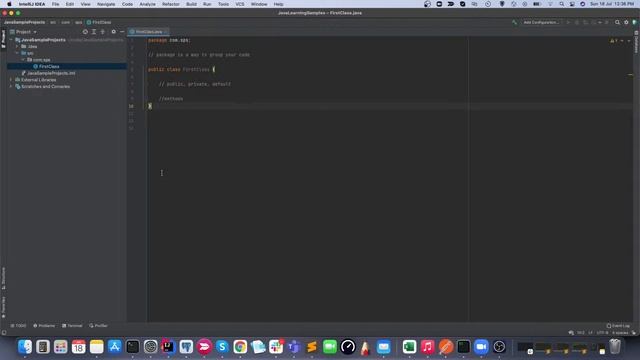Open the Favorites side tool window
This screenshot has width=640, height=360.
coord(3,307)
